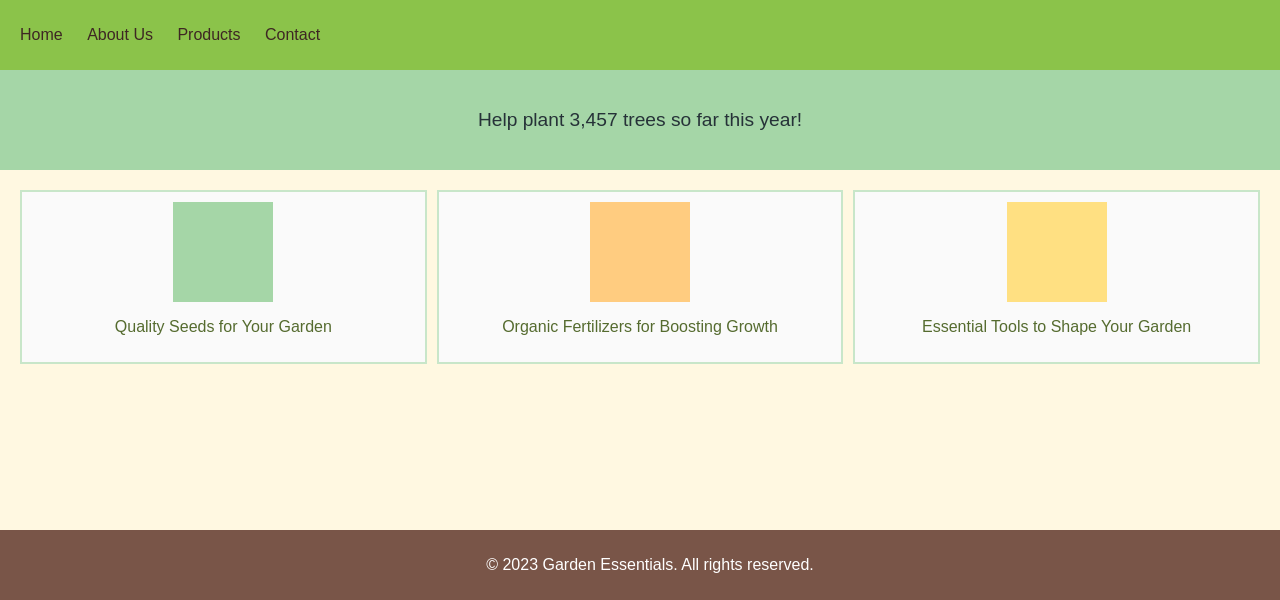Click the footer copyright notice text
This screenshot has height=600, width=1280.
[650, 565]
